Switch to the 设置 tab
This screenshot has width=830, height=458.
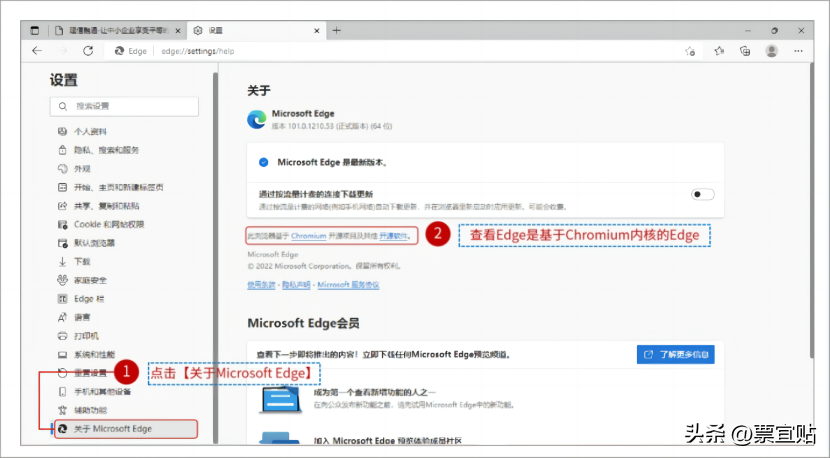pos(256,31)
